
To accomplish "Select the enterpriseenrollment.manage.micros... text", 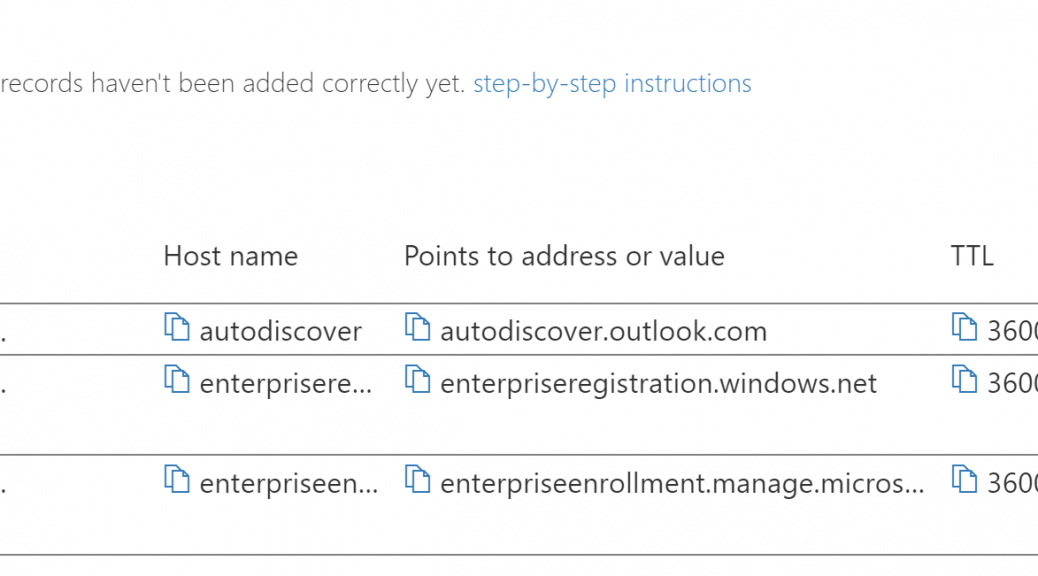I will (x=683, y=484).
